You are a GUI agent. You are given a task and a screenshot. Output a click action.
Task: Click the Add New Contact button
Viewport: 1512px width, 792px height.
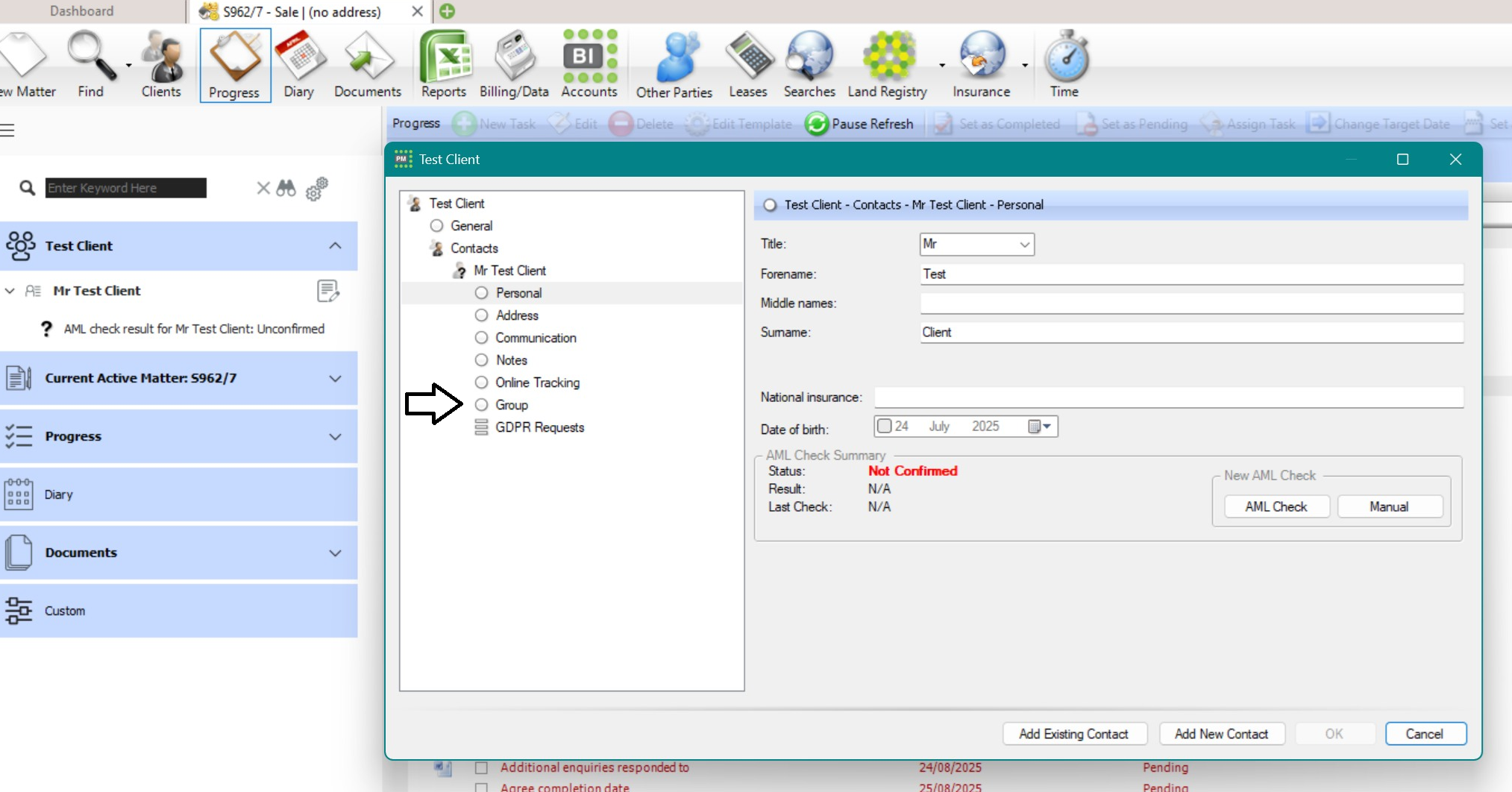point(1221,734)
